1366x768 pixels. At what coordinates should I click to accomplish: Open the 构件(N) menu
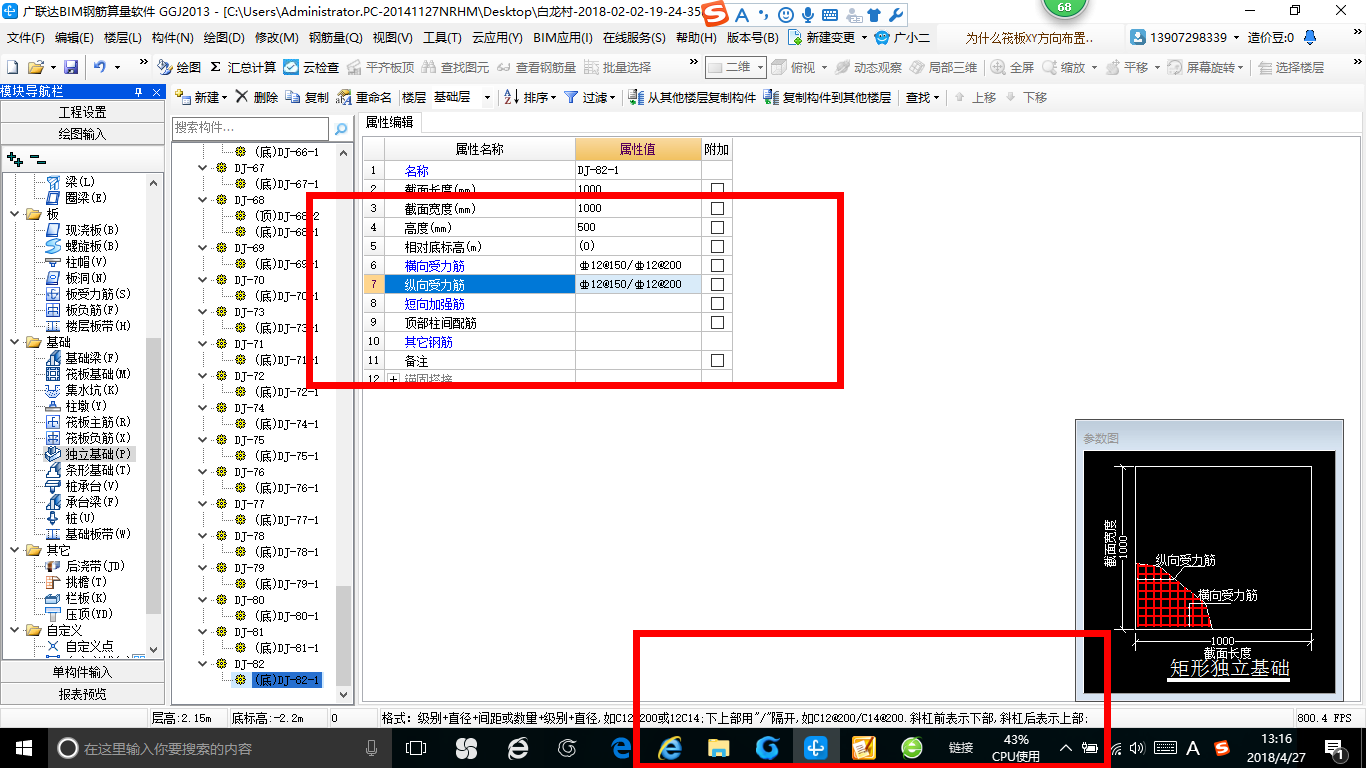coord(173,37)
